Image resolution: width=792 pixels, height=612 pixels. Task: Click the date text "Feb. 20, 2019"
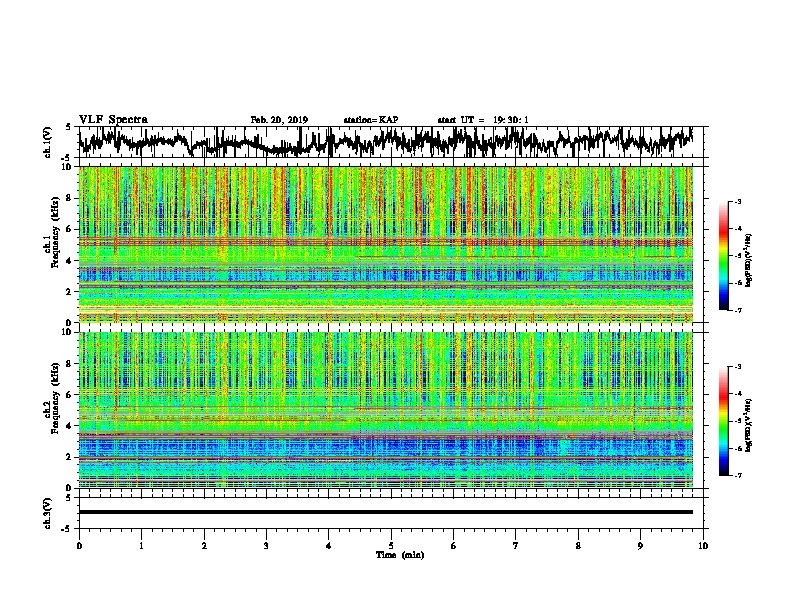click(x=279, y=120)
